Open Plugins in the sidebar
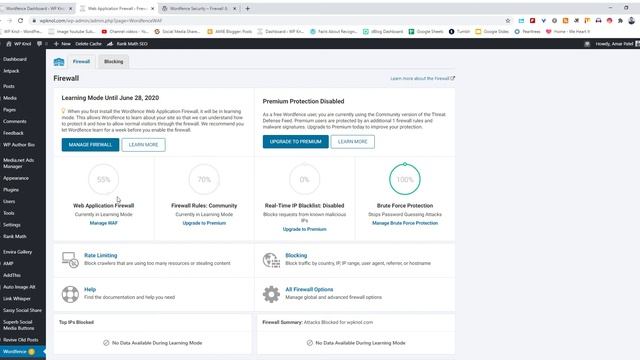The height and width of the screenshot is (360, 640). point(11,190)
